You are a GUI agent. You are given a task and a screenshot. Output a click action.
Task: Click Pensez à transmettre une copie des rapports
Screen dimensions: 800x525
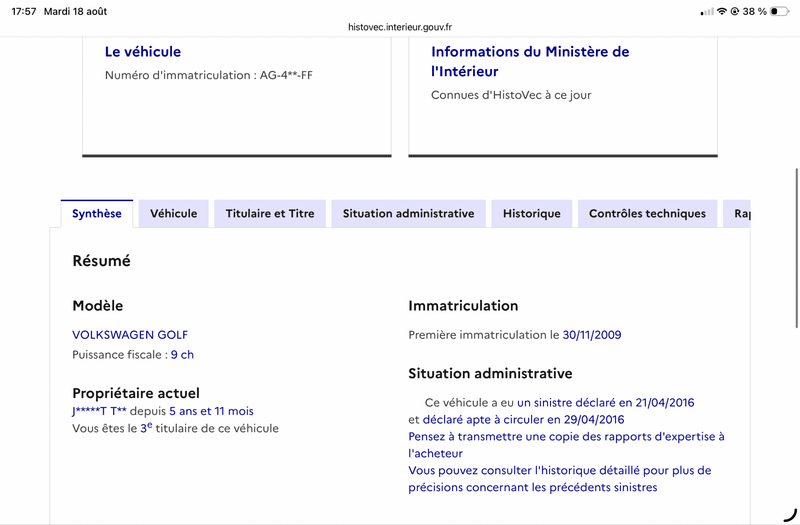(566, 445)
